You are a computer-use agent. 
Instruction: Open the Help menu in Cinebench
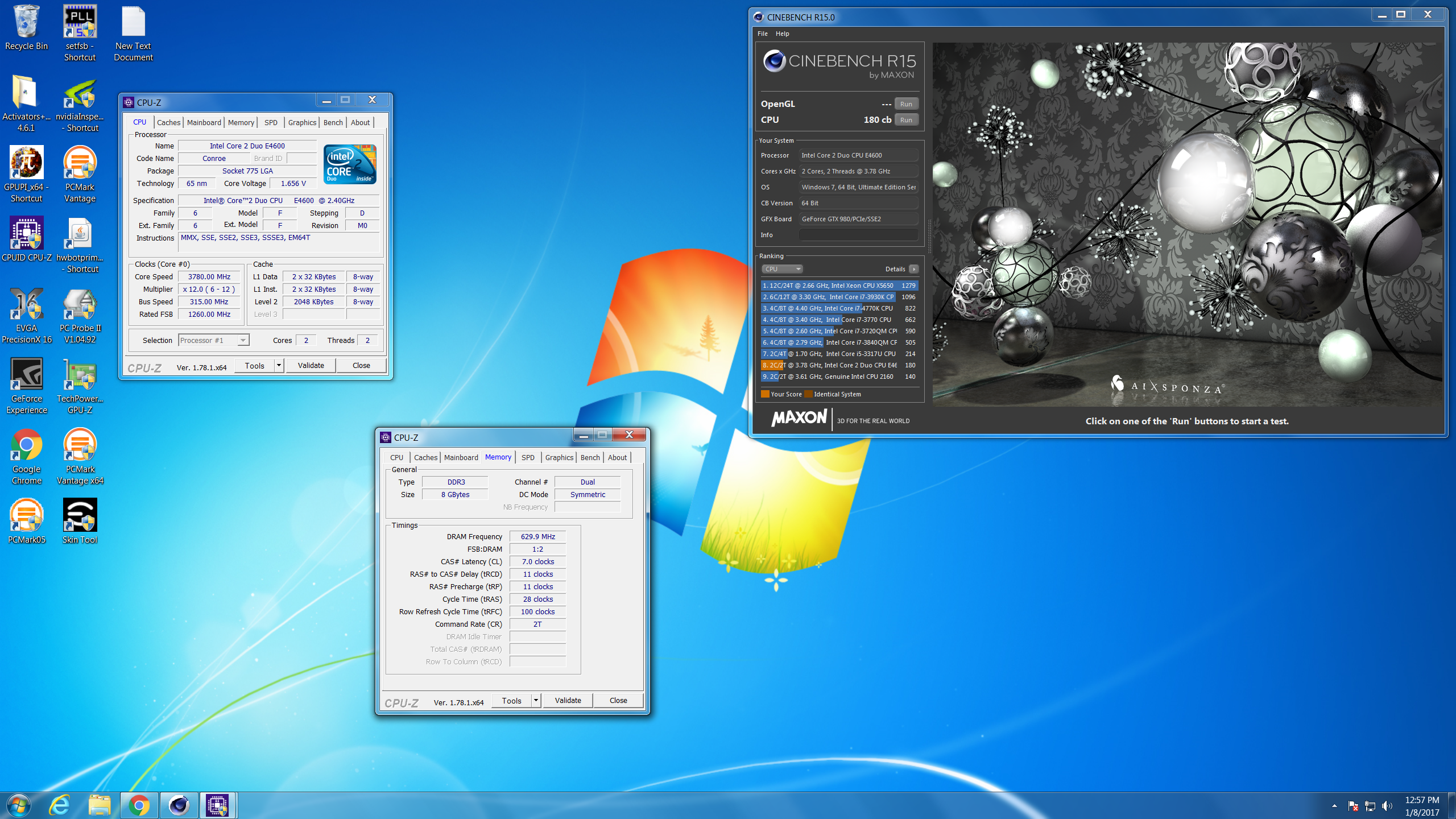[783, 34]
